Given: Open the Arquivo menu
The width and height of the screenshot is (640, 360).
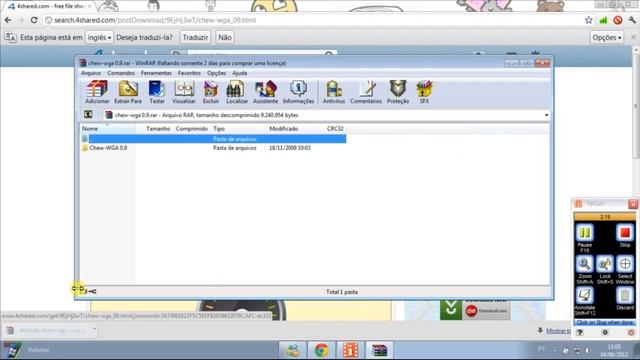Looking at the screenshot, I should 91,73.
